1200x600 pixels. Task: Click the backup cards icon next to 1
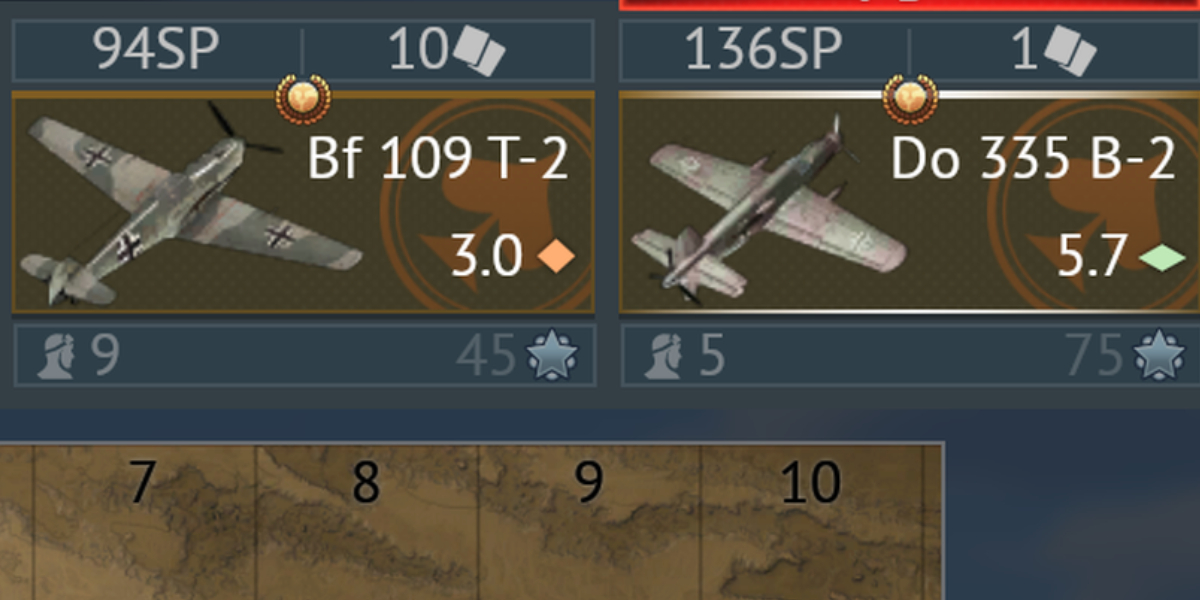click(x=1069, y=52)
